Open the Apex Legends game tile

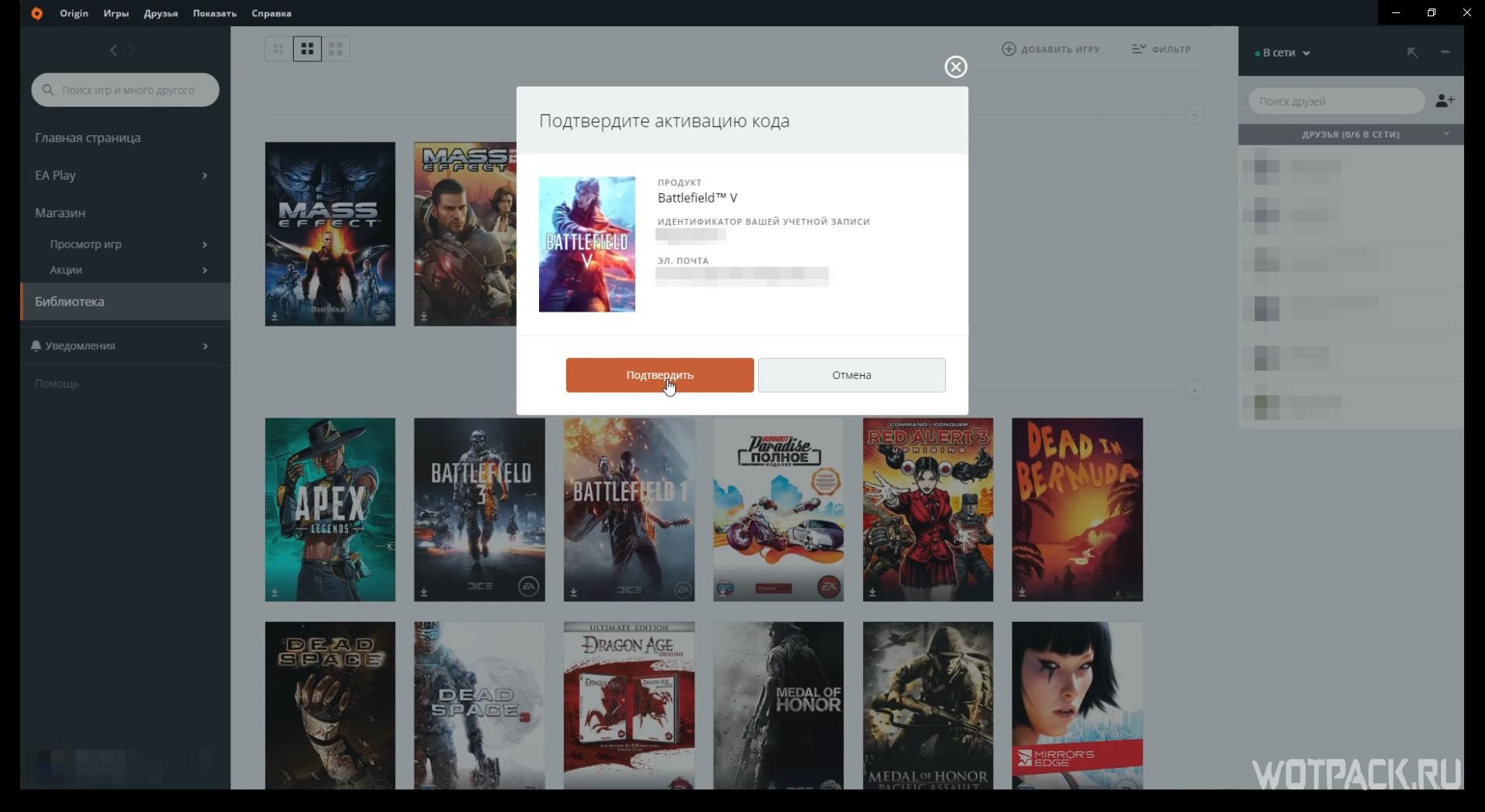click(x=330, y=509)
